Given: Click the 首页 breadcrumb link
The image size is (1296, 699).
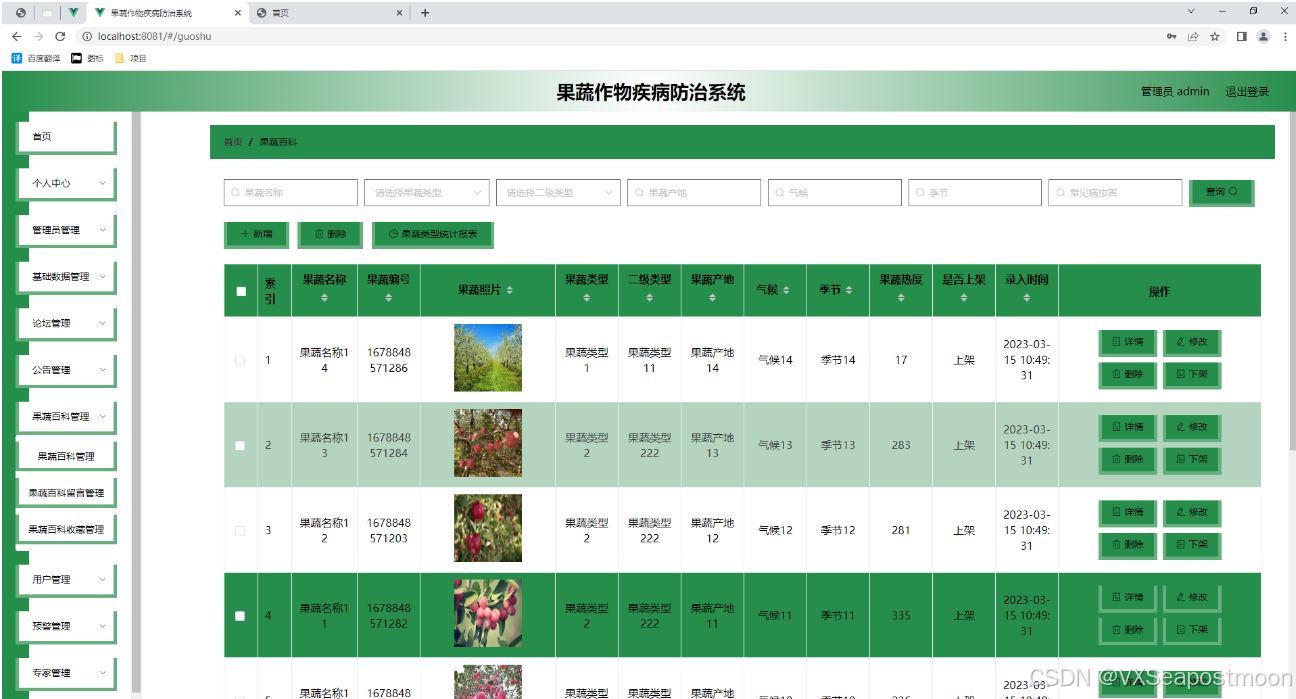Looking at the screenshot, I should 232,141.
